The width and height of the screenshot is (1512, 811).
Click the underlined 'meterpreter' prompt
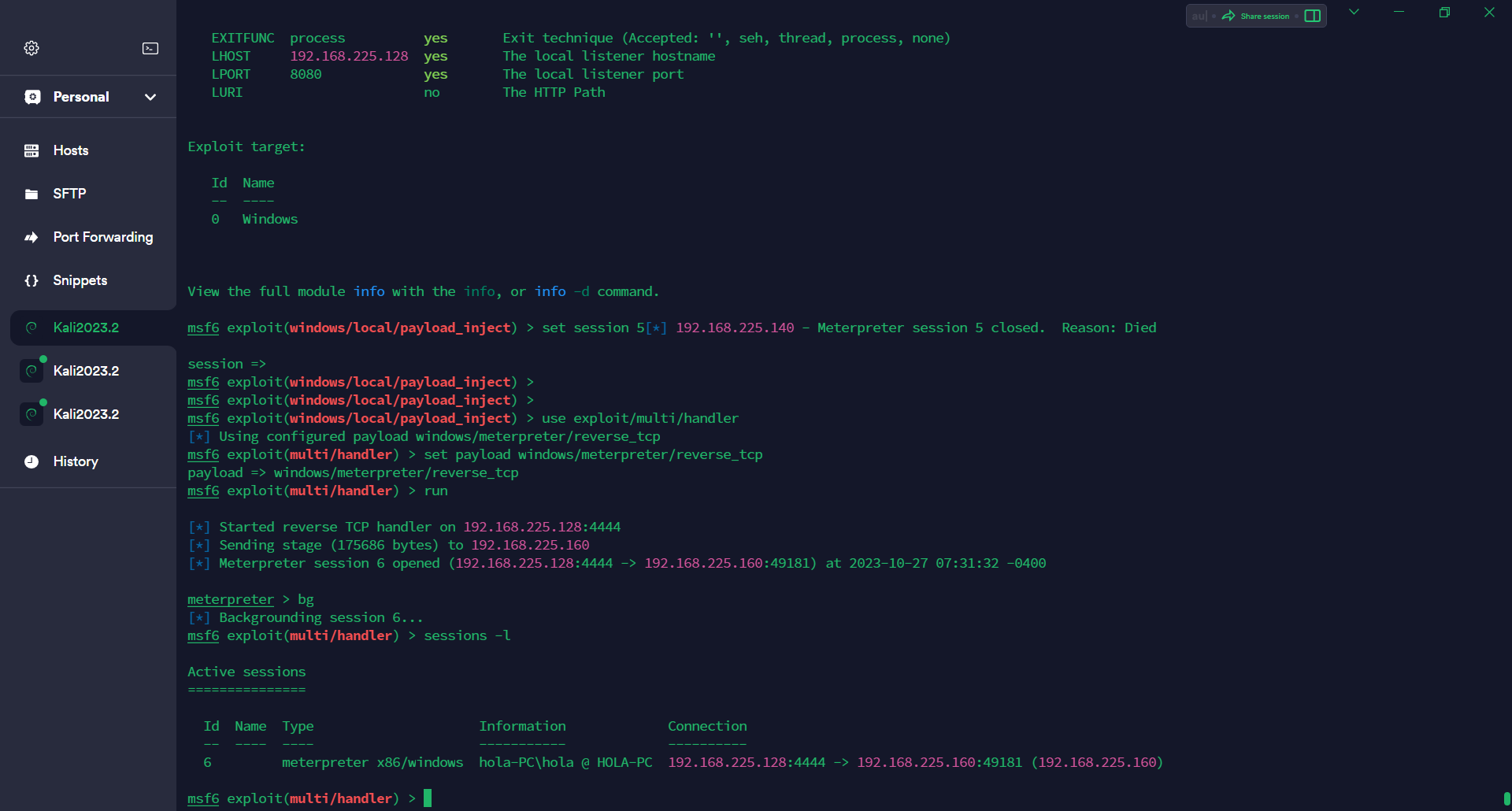pyautogui.click(x=231, y=599)
